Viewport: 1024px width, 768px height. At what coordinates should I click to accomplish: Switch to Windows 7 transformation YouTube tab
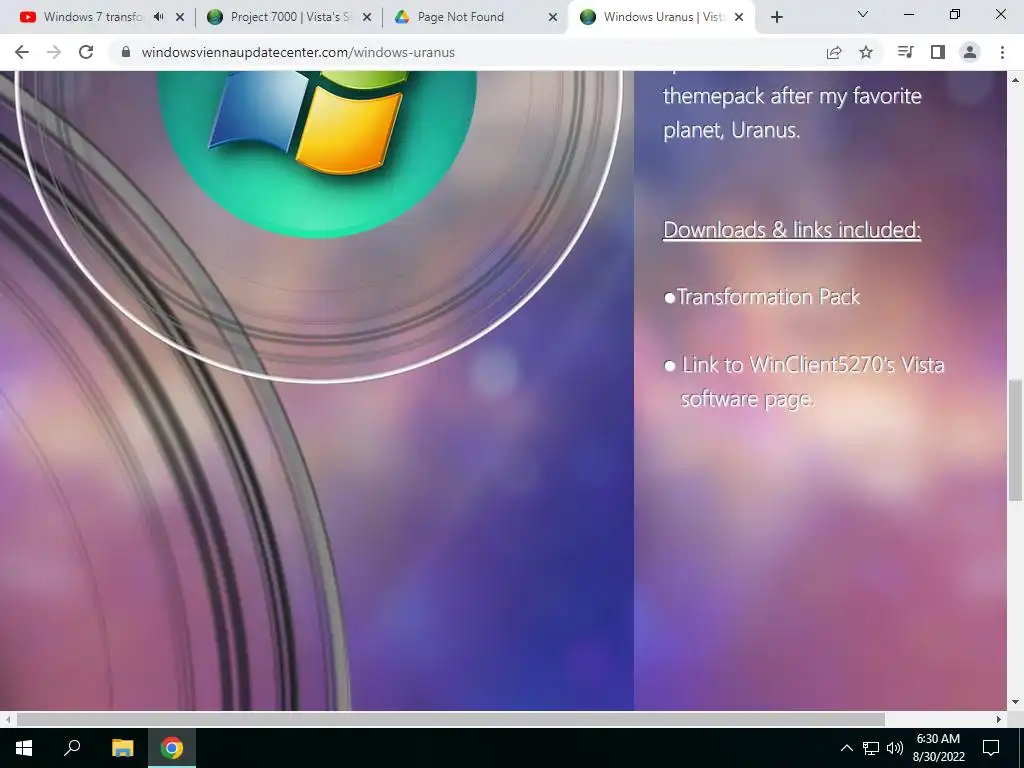point(91,17)
